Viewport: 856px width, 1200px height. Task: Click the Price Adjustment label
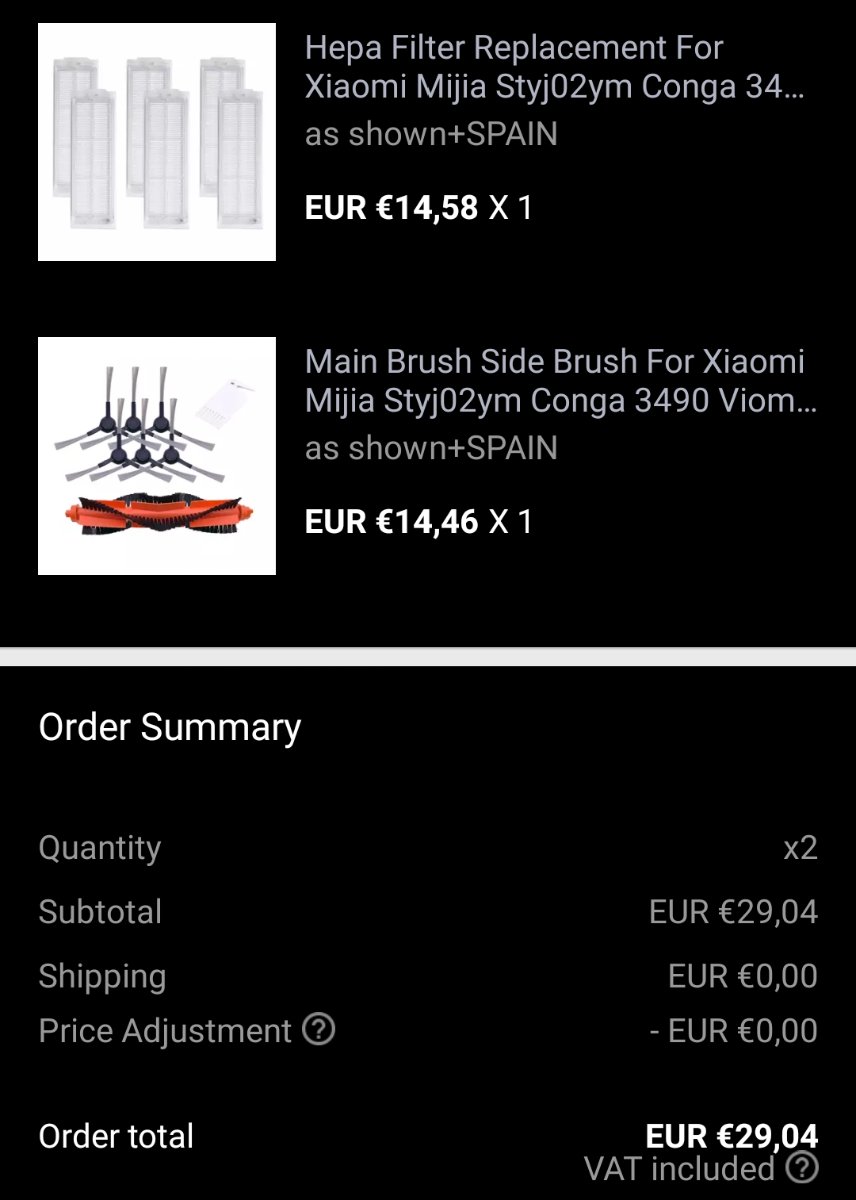165,1031
